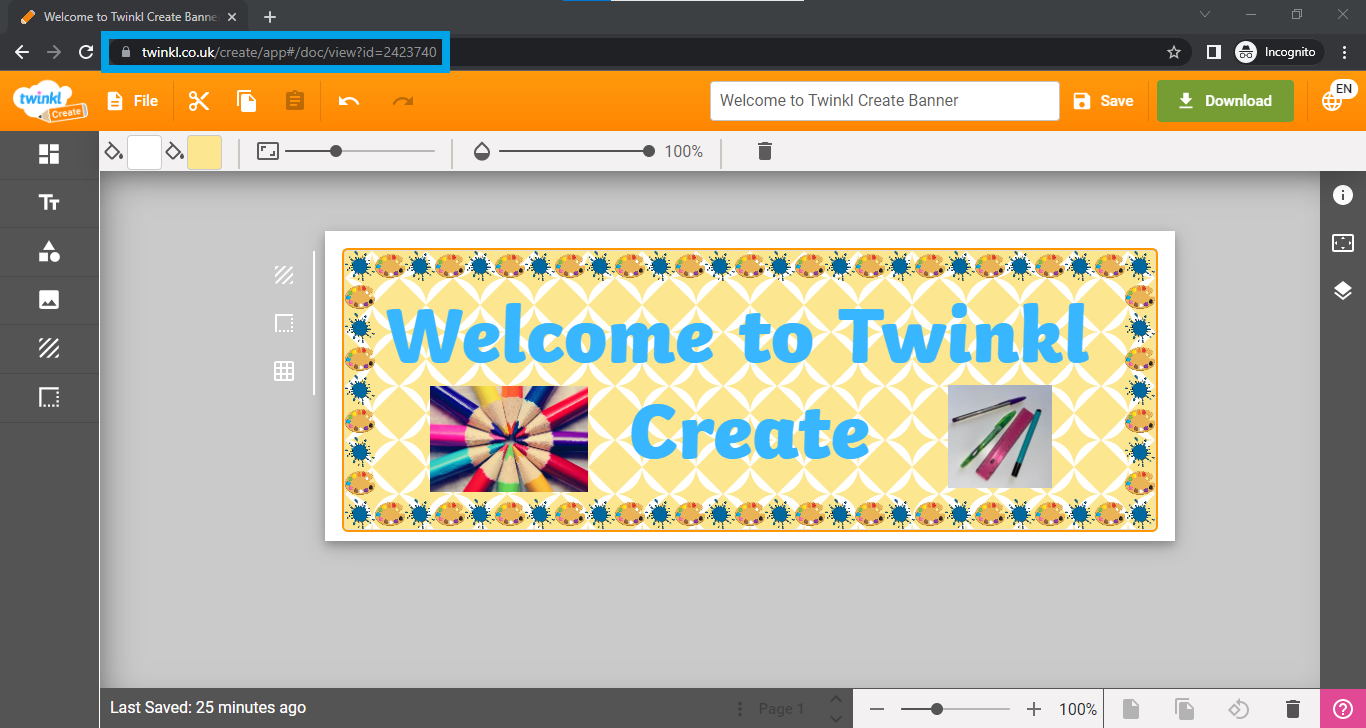This screenshot has width=1366, height=728.
Task: Click the opacity droplet icon
Action: 482,151
